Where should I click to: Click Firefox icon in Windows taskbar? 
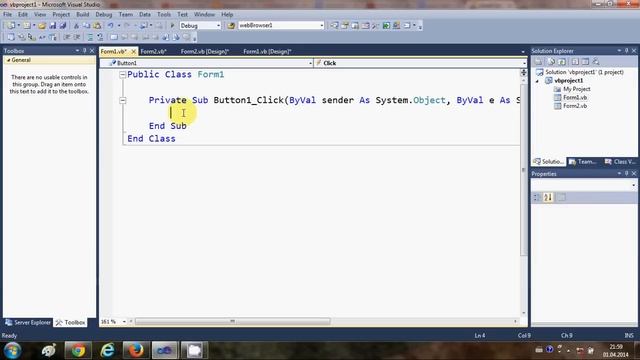(x=136, y=350)
